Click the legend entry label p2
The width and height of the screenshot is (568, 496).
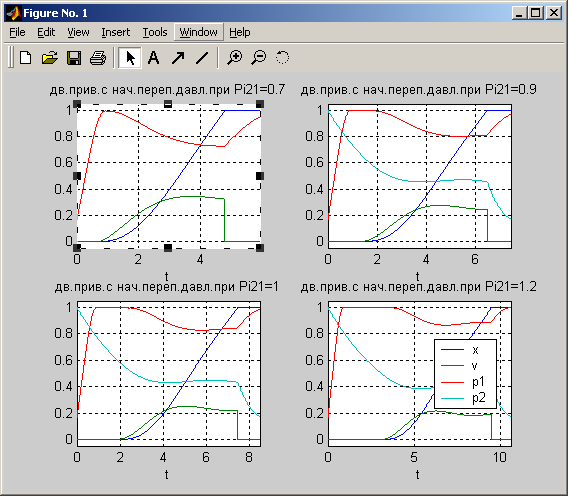pos(479,398)
